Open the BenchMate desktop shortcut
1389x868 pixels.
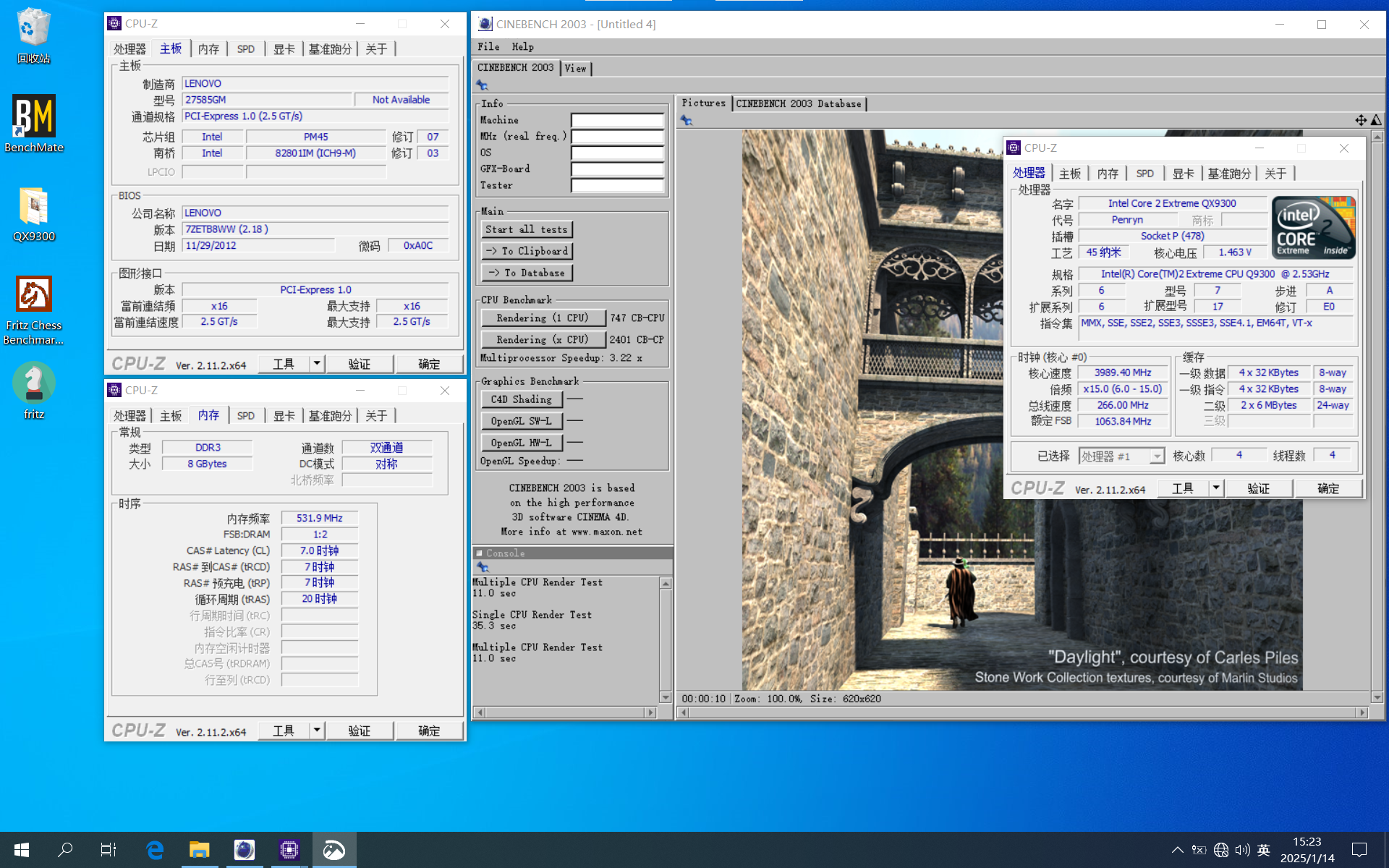(x=33, y=124)
